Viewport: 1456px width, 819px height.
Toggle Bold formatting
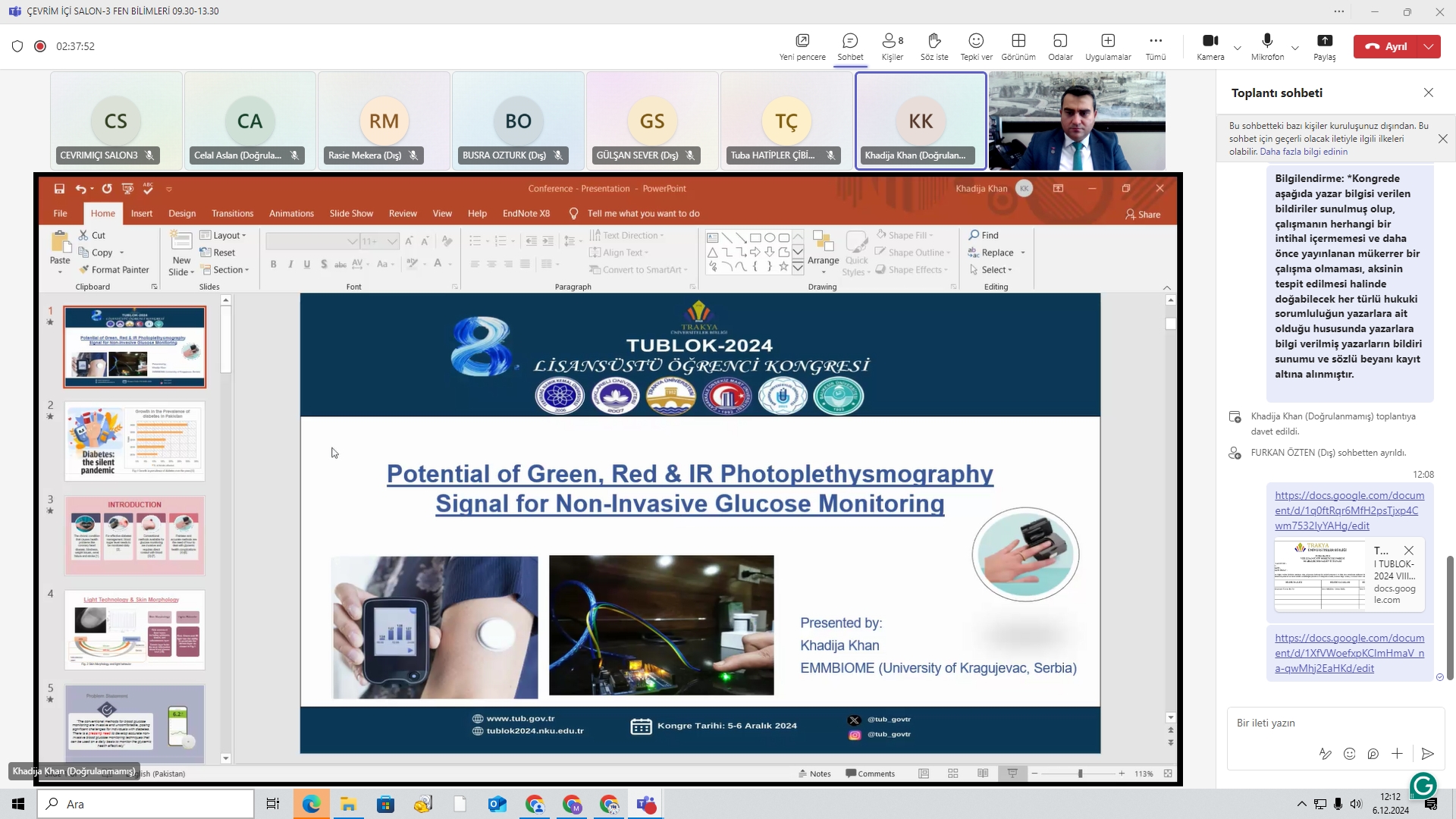click(x=273, y=264)
